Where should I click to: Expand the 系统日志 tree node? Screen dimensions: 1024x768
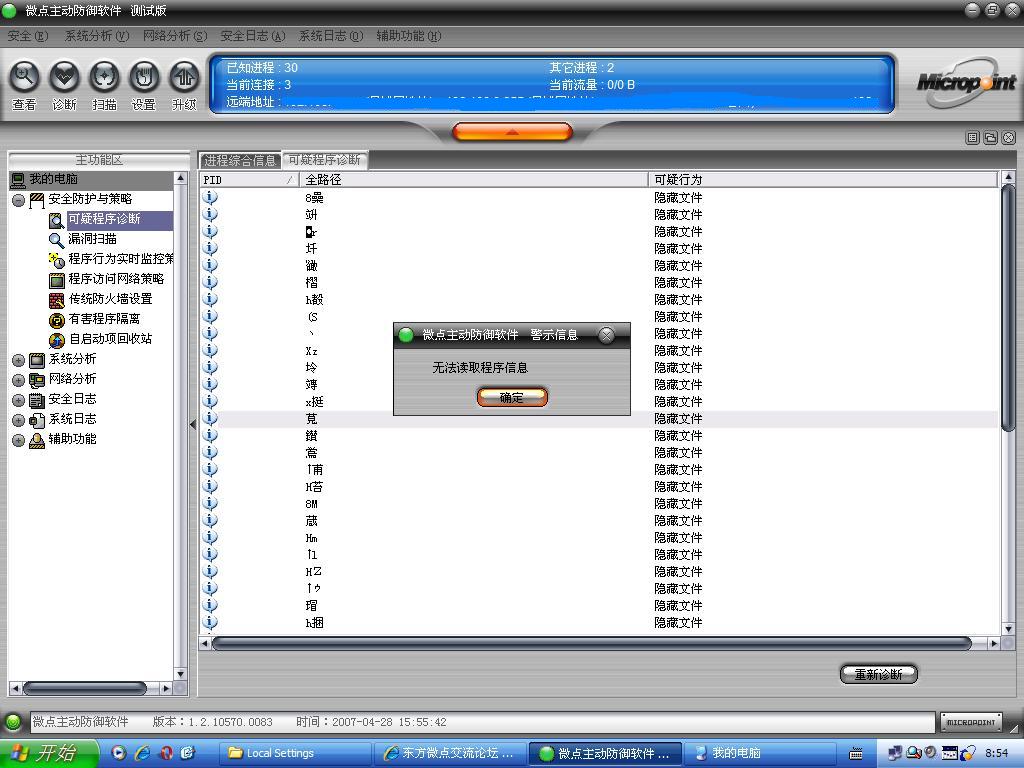(18, 421)
